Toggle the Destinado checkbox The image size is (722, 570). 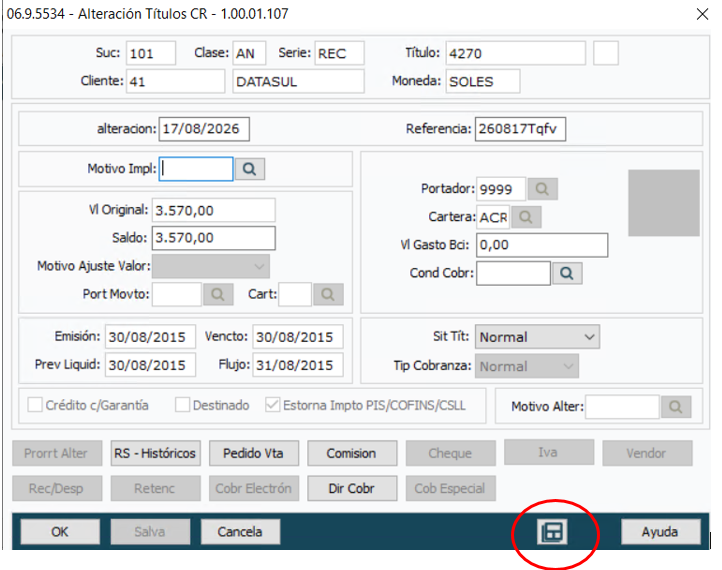point(182,405)
